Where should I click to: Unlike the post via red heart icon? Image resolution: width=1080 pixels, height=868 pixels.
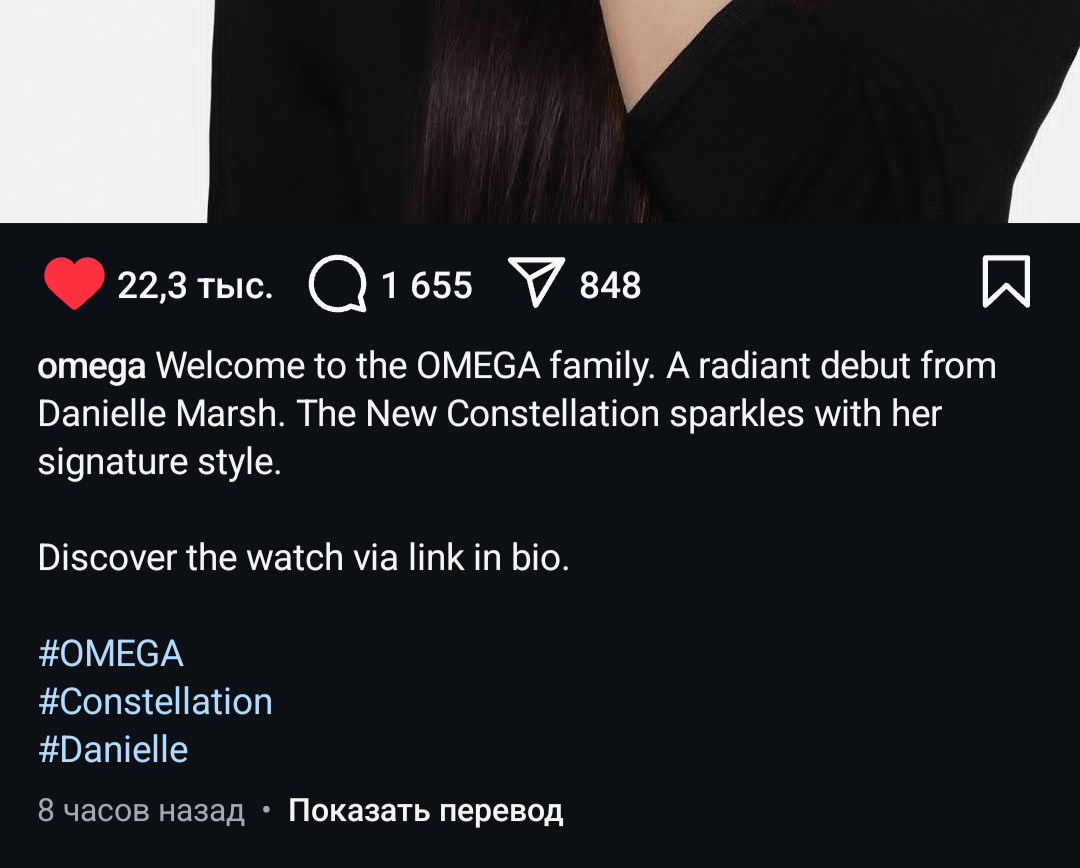point(74,283)
